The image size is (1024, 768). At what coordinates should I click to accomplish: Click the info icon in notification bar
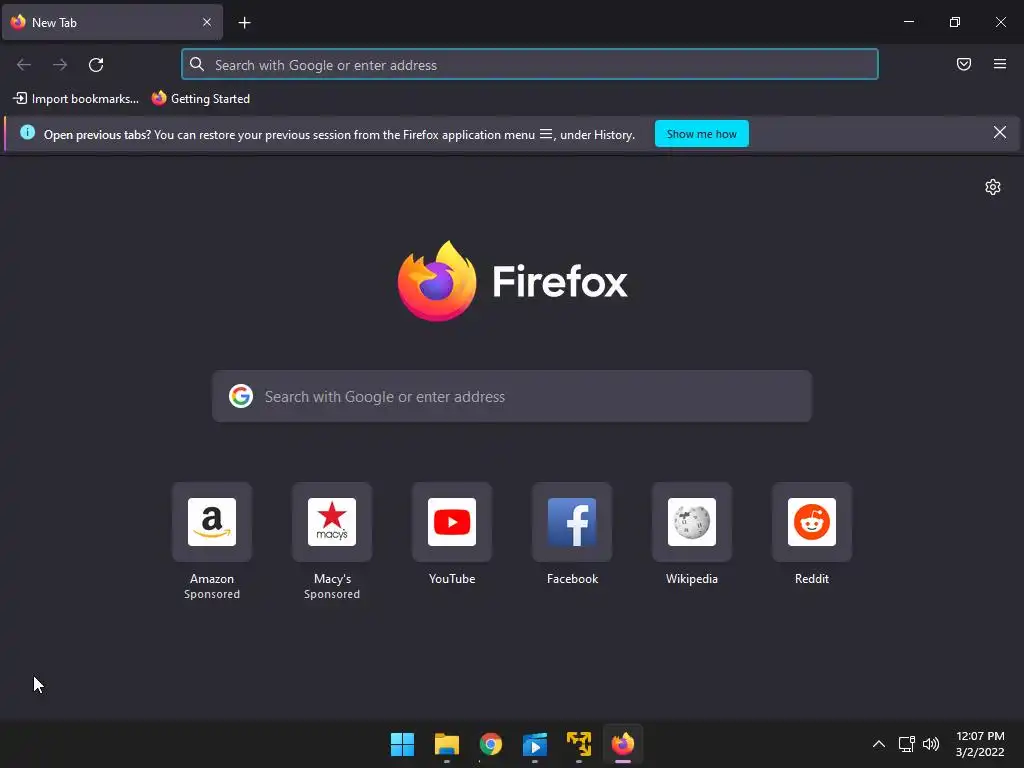coord(27,133)
